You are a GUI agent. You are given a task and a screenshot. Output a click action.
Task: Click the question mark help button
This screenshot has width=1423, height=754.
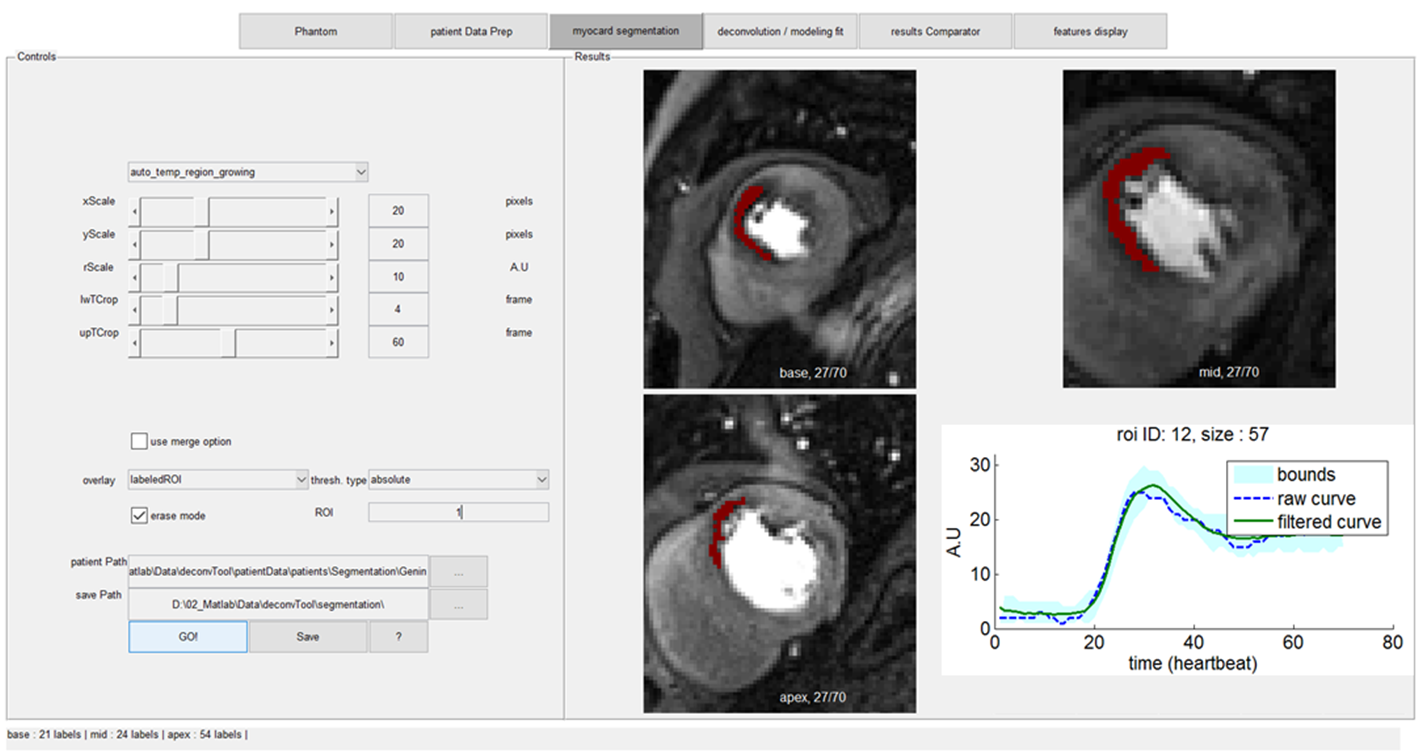tap(398, 637)
